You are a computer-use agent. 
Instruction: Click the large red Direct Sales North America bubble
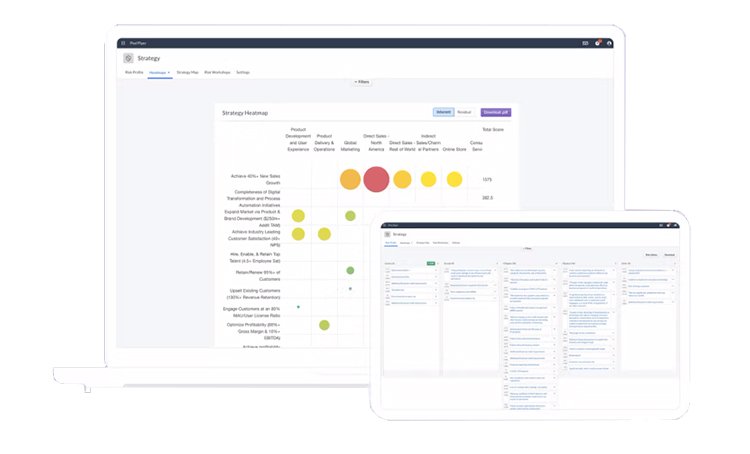tap(376, 179)
